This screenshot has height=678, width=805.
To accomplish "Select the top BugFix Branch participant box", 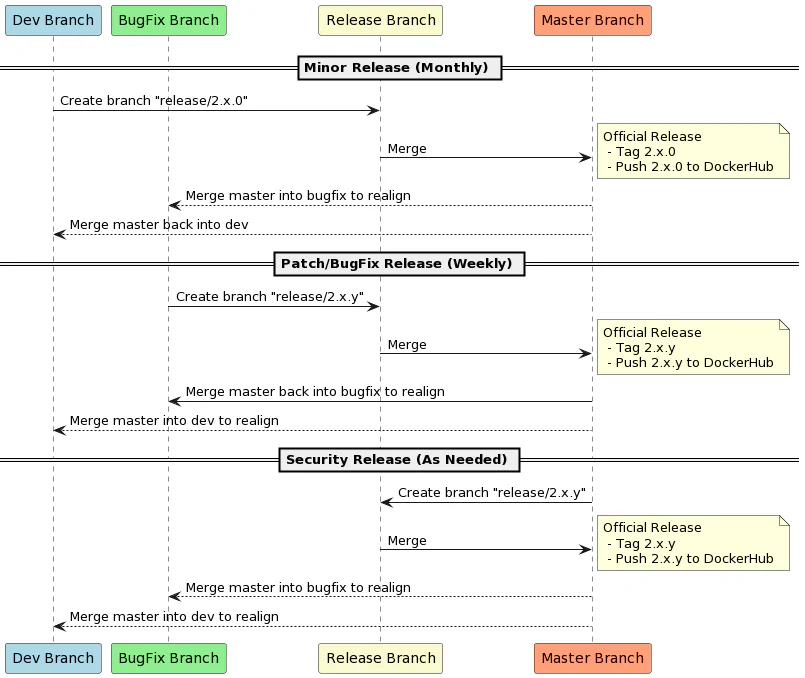I will point(168,20).
